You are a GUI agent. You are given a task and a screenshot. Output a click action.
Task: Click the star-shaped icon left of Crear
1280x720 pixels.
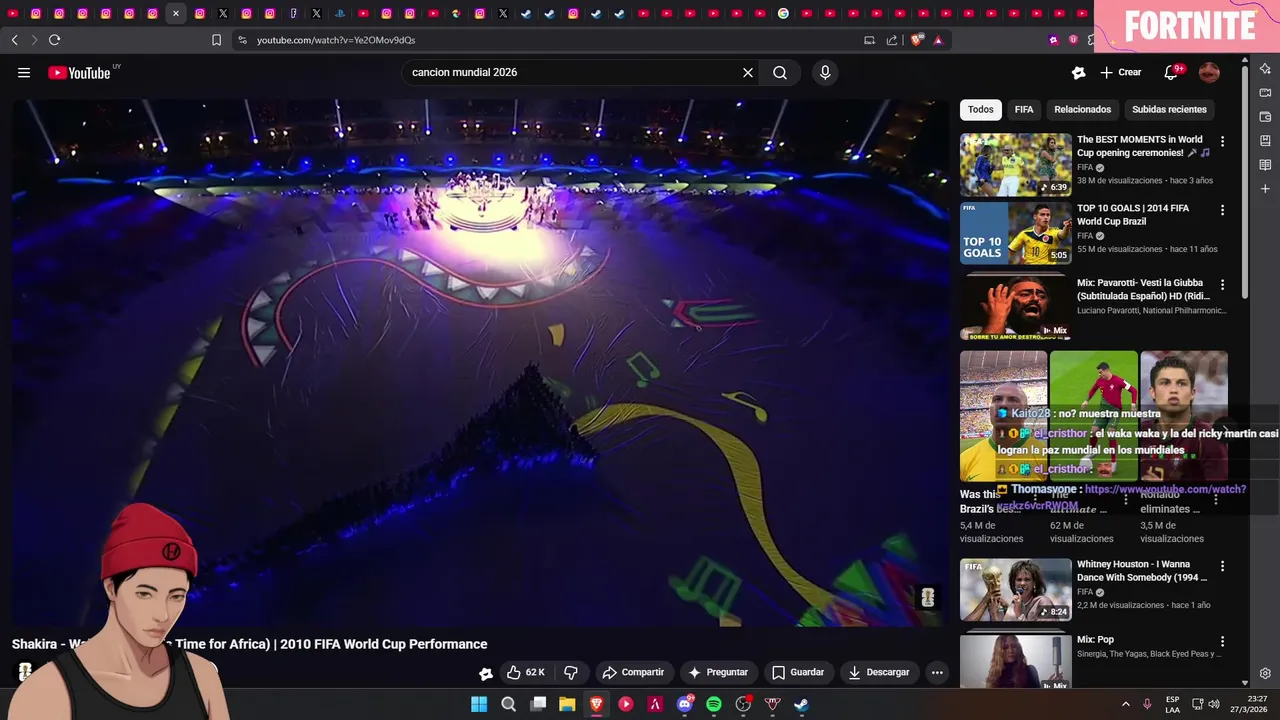[1078, 72]
